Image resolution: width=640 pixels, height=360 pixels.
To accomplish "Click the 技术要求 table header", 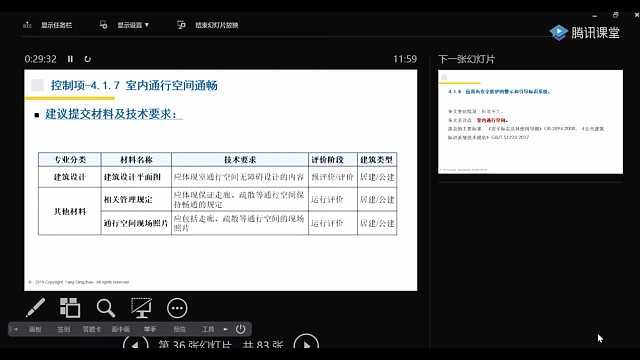I will click(240, 160).
